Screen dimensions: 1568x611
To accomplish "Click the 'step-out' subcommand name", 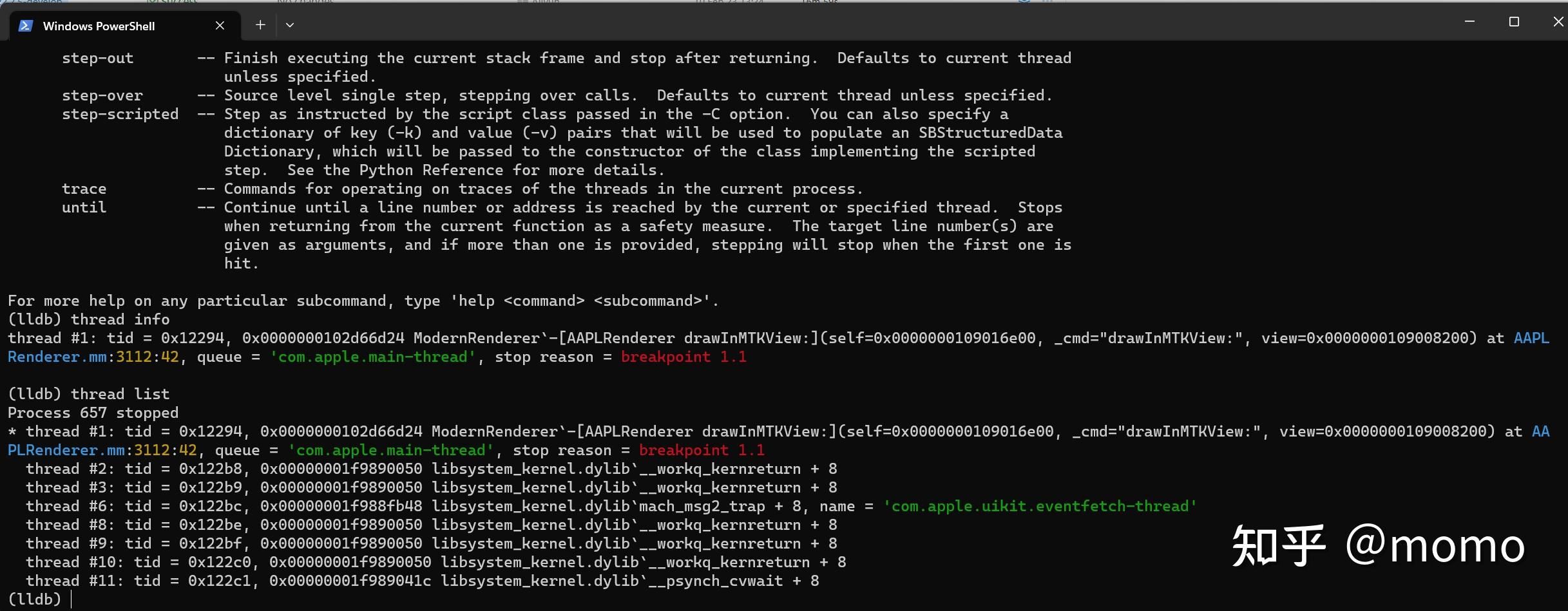I will point(98,58).
